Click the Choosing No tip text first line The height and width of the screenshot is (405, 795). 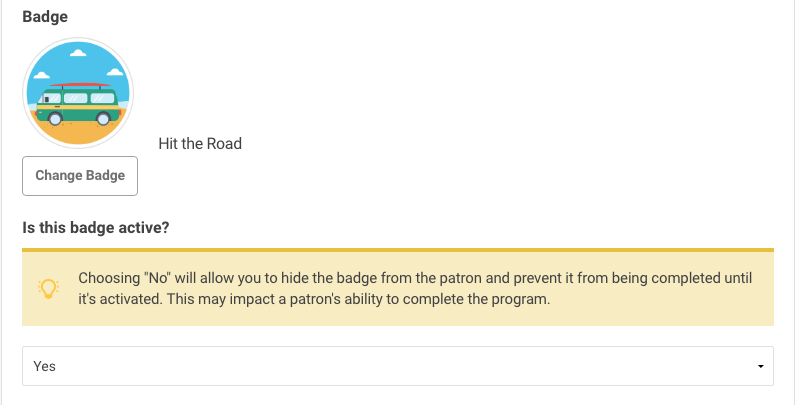[415, 278]
